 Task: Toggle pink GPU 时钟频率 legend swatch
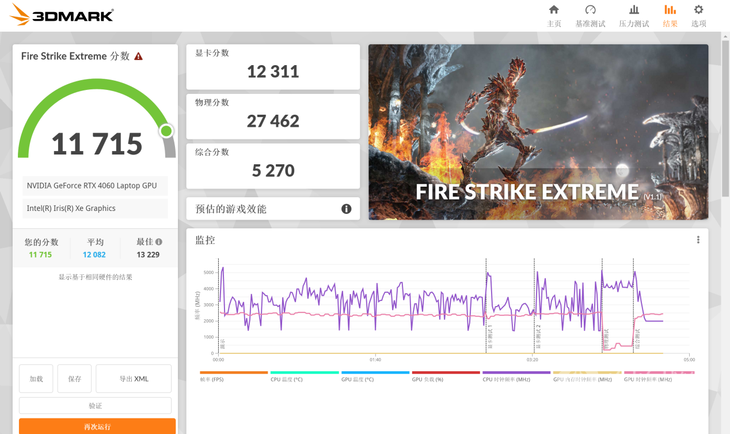(659, 373)
